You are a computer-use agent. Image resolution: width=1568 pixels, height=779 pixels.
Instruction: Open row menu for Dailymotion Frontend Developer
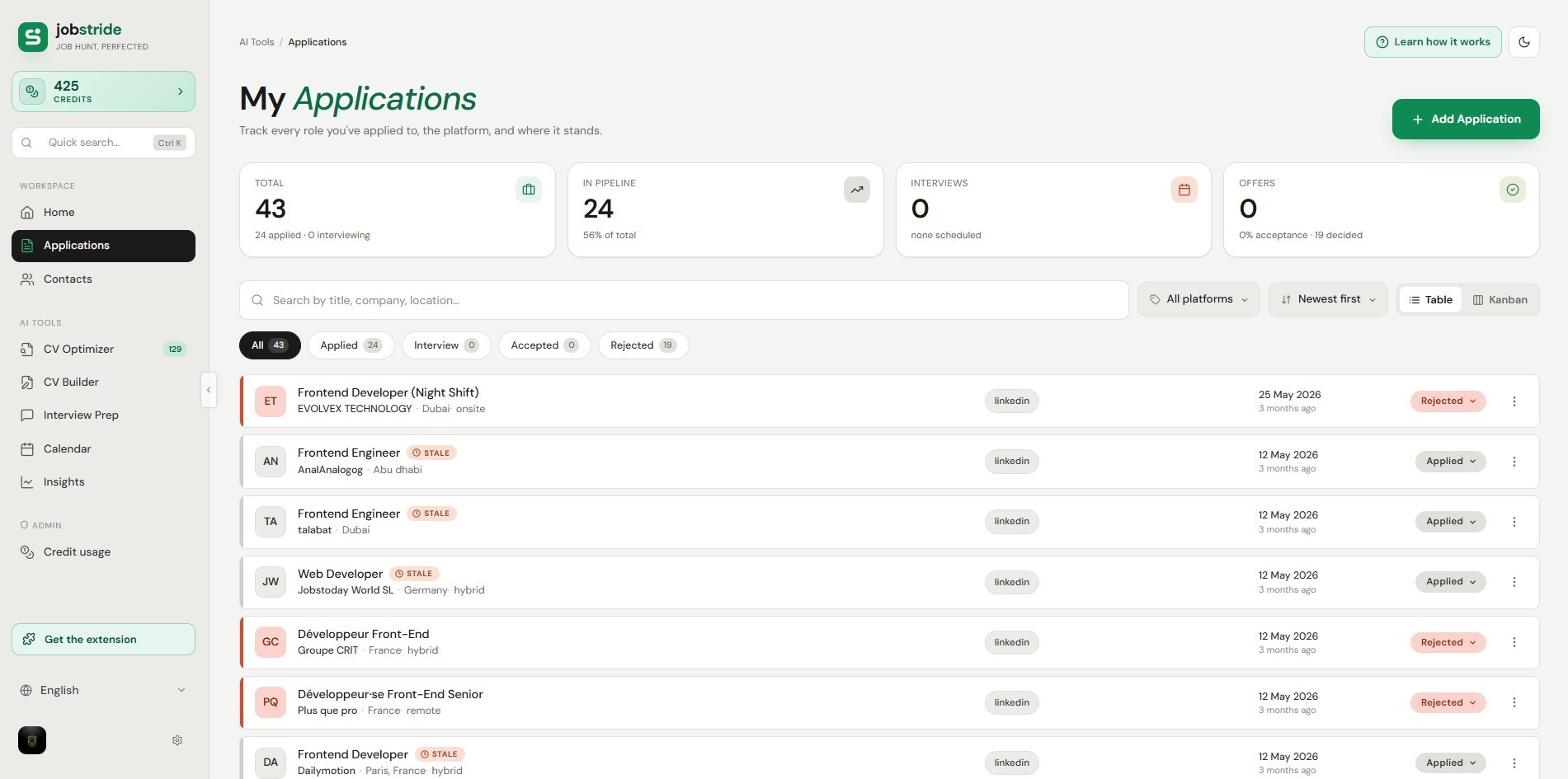[1514, 763]
